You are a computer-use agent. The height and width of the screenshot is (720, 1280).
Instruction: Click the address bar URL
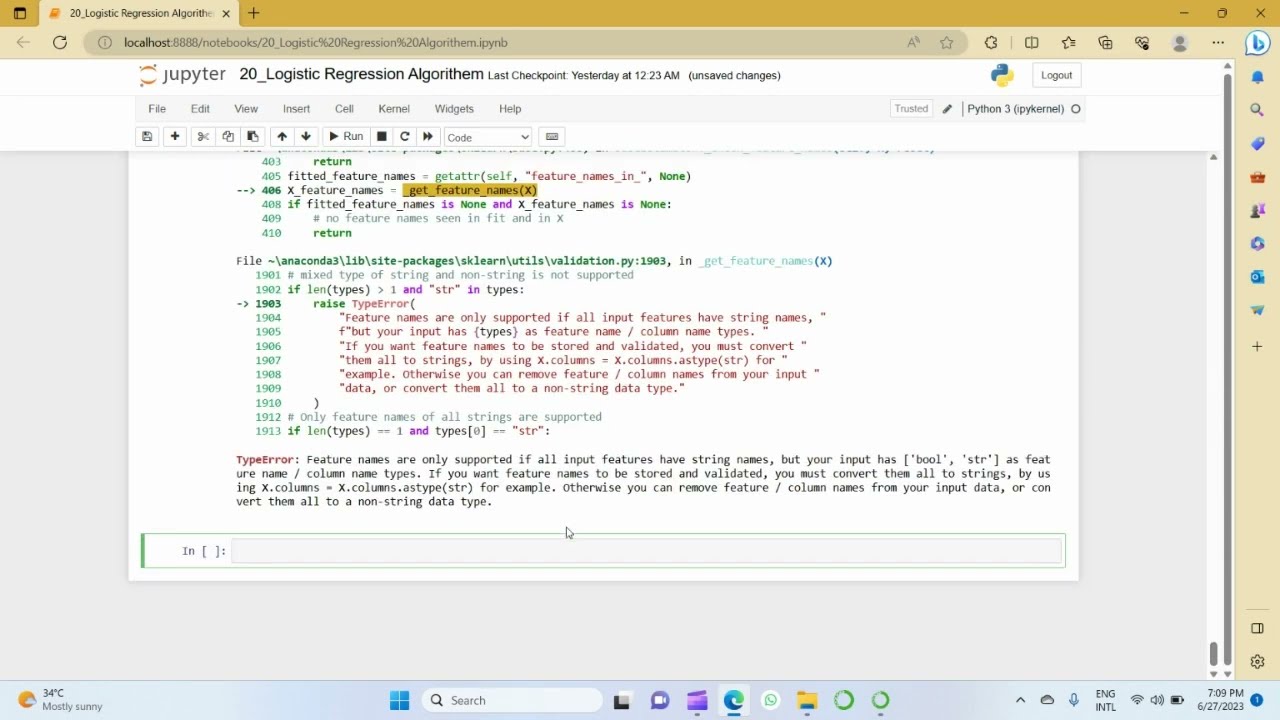(316, 43)
